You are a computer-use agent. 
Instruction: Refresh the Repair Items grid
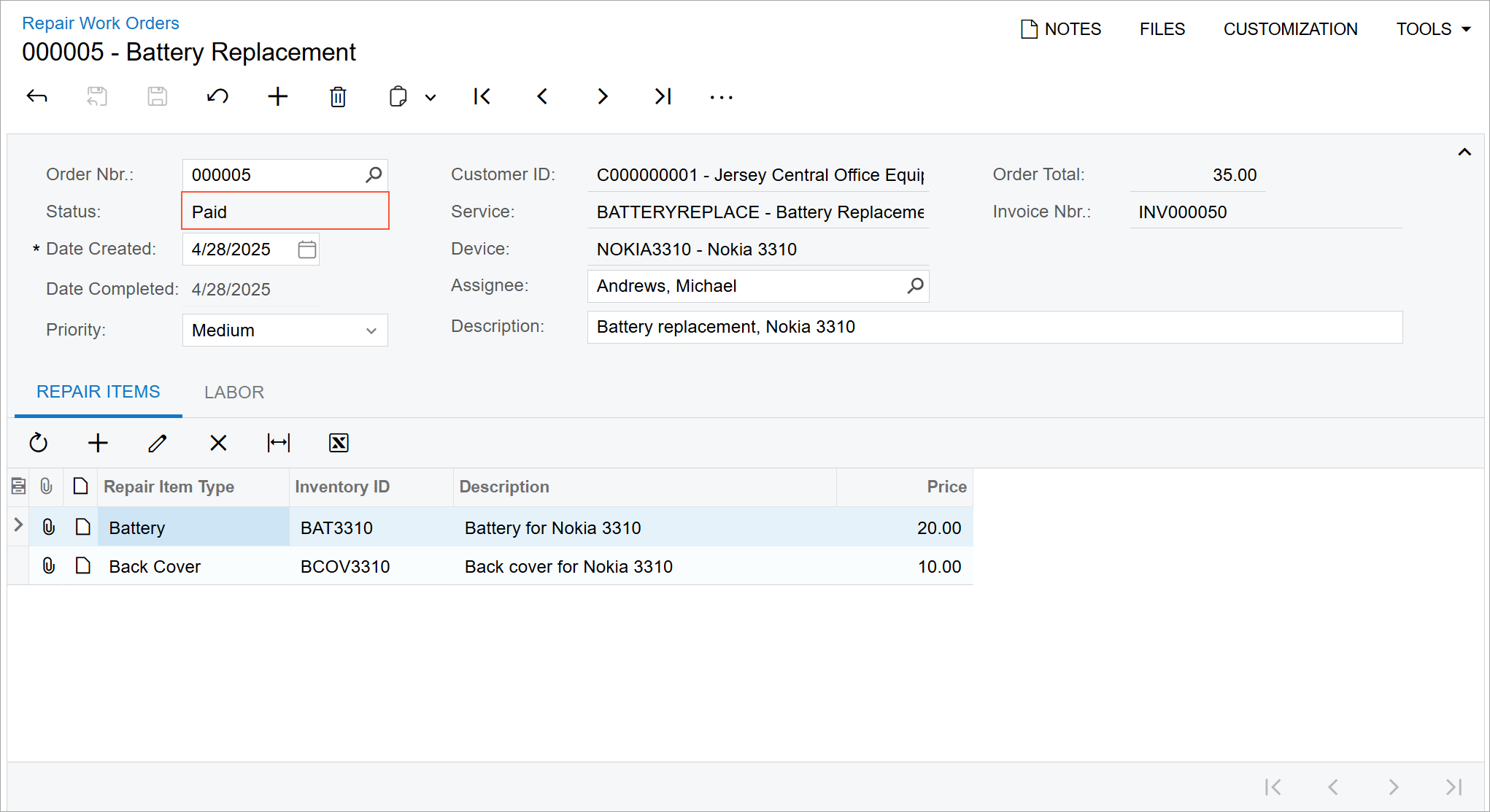tap(38, 443)
